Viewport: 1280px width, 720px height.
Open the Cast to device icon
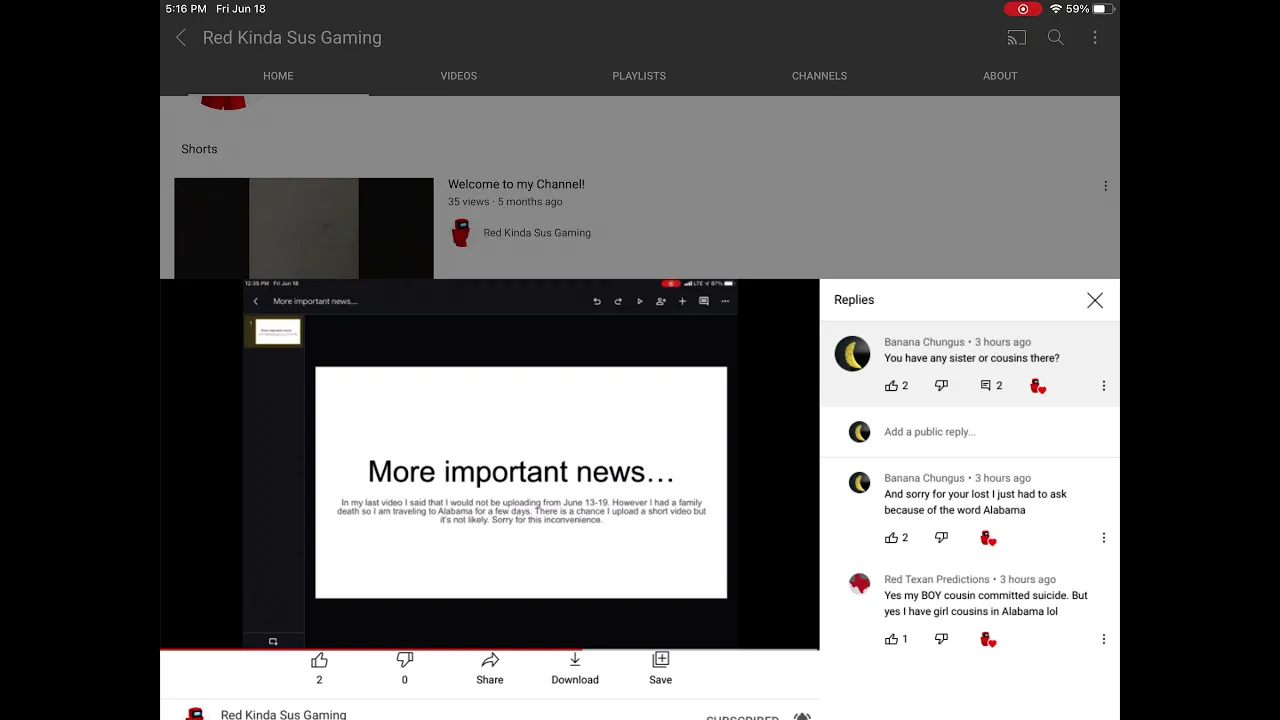point(1016,38)
